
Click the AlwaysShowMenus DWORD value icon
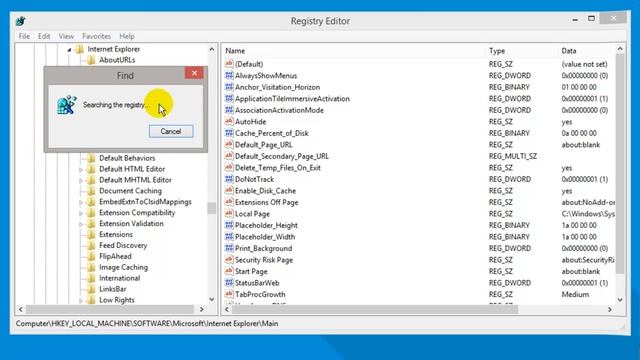[229, 75]
